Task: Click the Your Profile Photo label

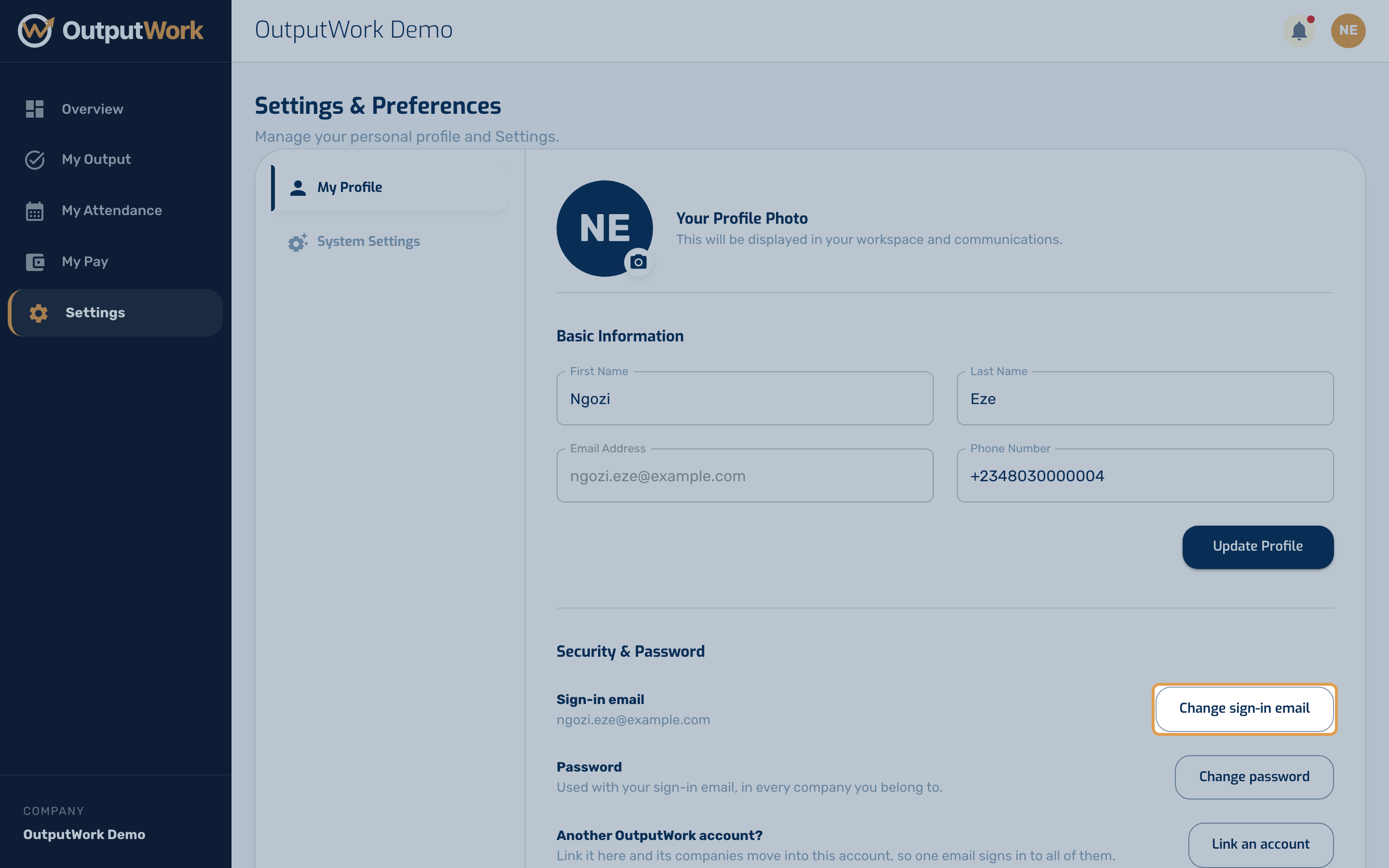Action: (742, 219)
